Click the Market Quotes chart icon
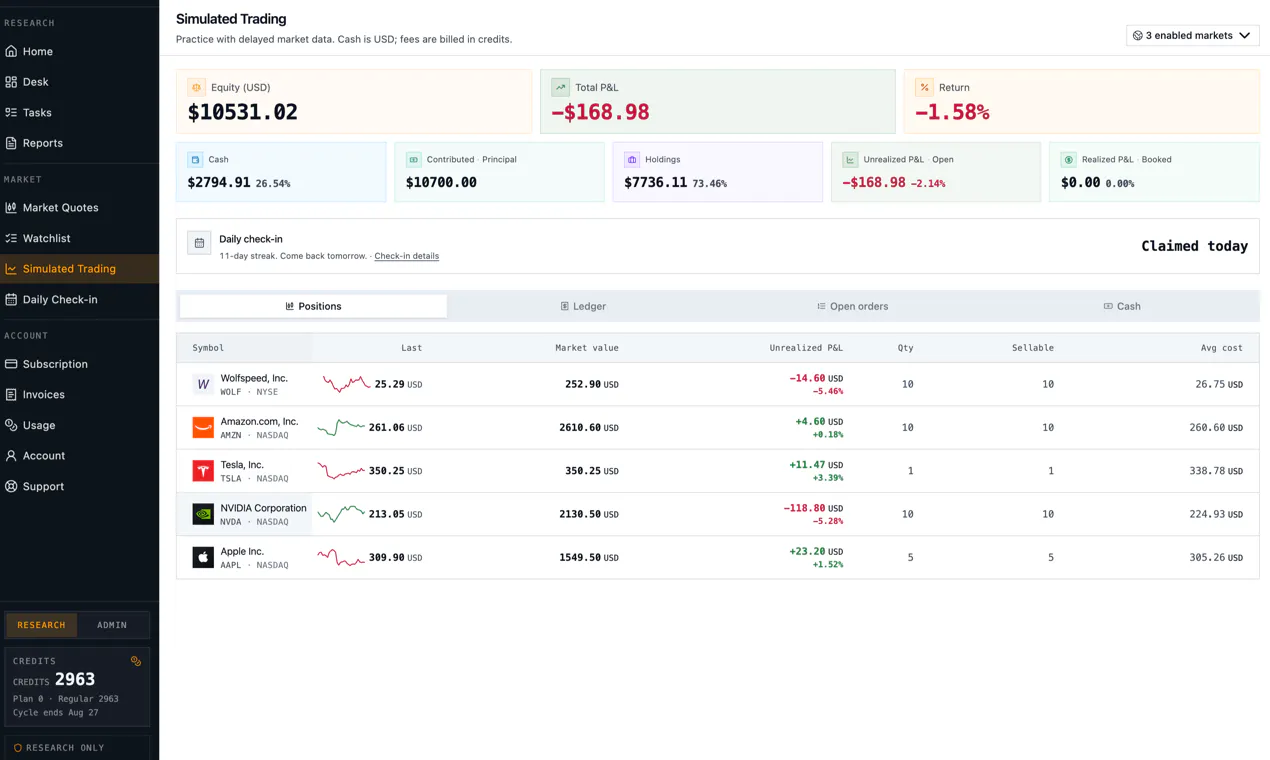This screenshot has height=760, width=1270. pyautogui.click(x=11, y=208)
